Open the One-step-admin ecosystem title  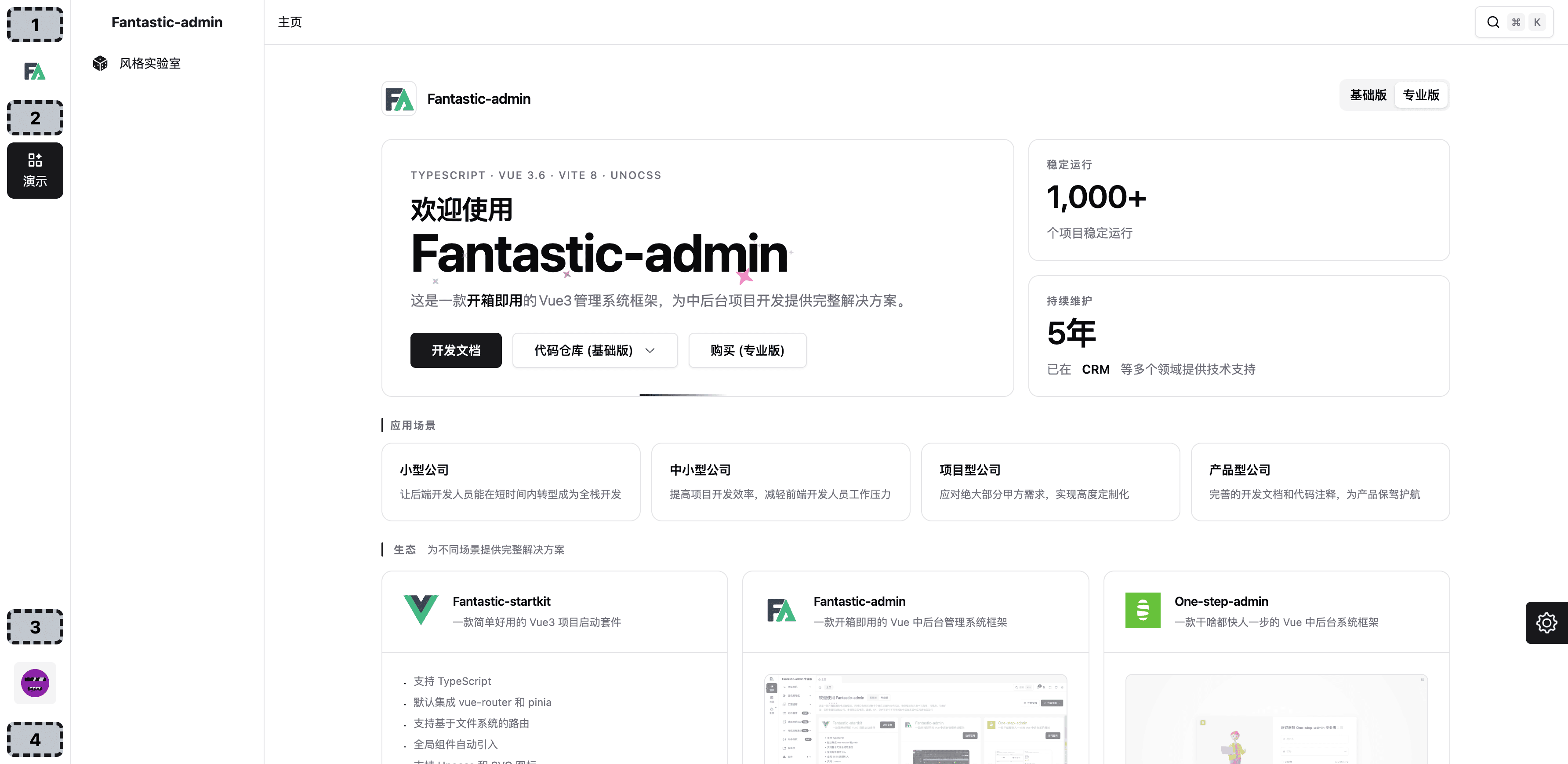tap(1221, 601)
